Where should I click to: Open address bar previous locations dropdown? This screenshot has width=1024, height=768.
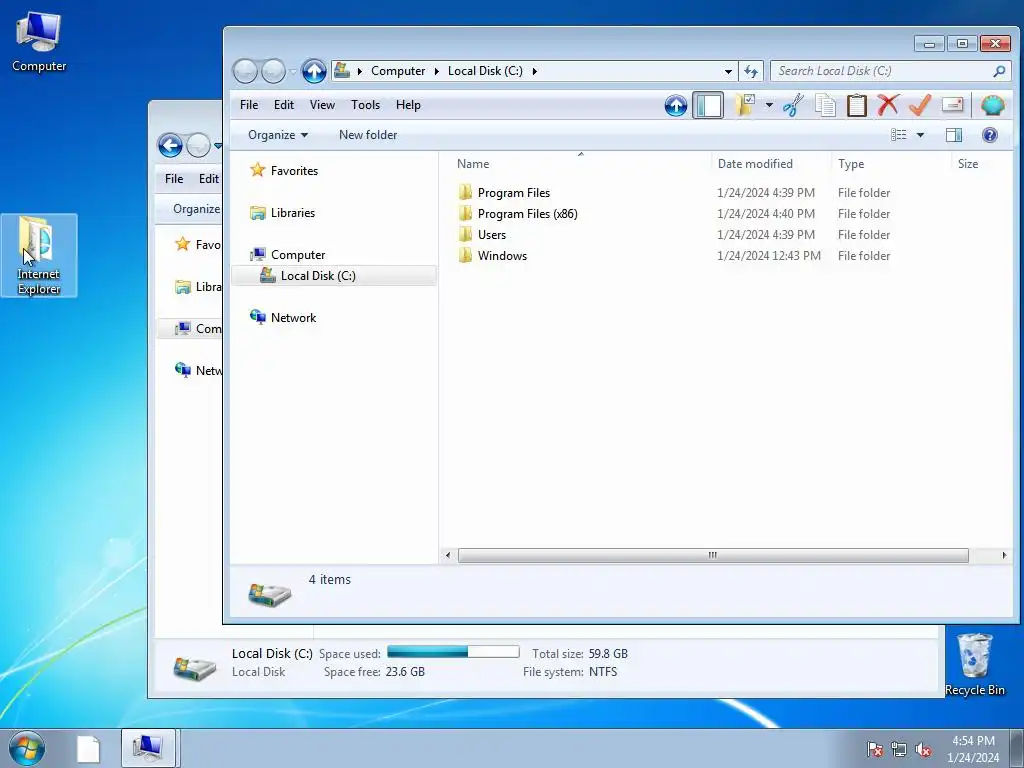pos(728,71)
